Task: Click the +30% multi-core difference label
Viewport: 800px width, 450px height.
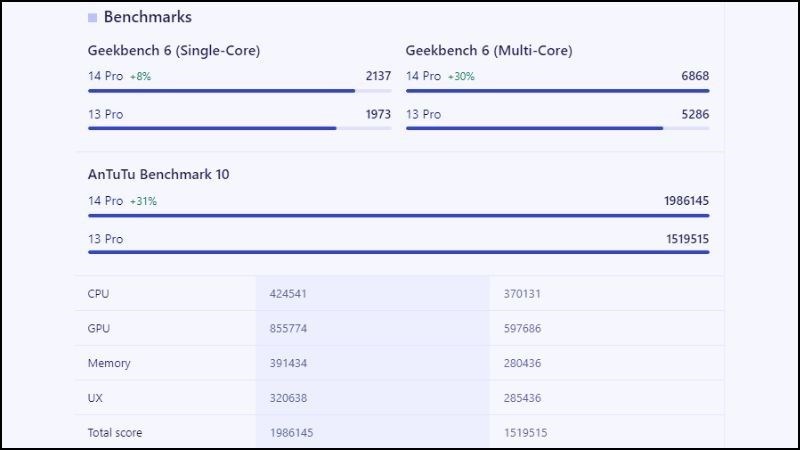Action: click(x=461, y=76)
